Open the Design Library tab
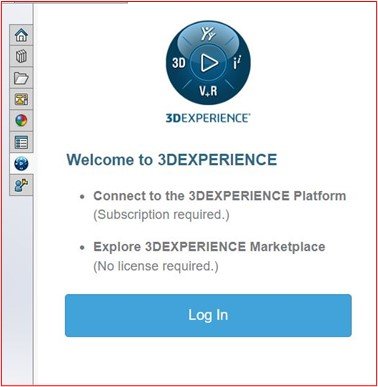This screenshot has height=387, width=378. coord(21,56)
